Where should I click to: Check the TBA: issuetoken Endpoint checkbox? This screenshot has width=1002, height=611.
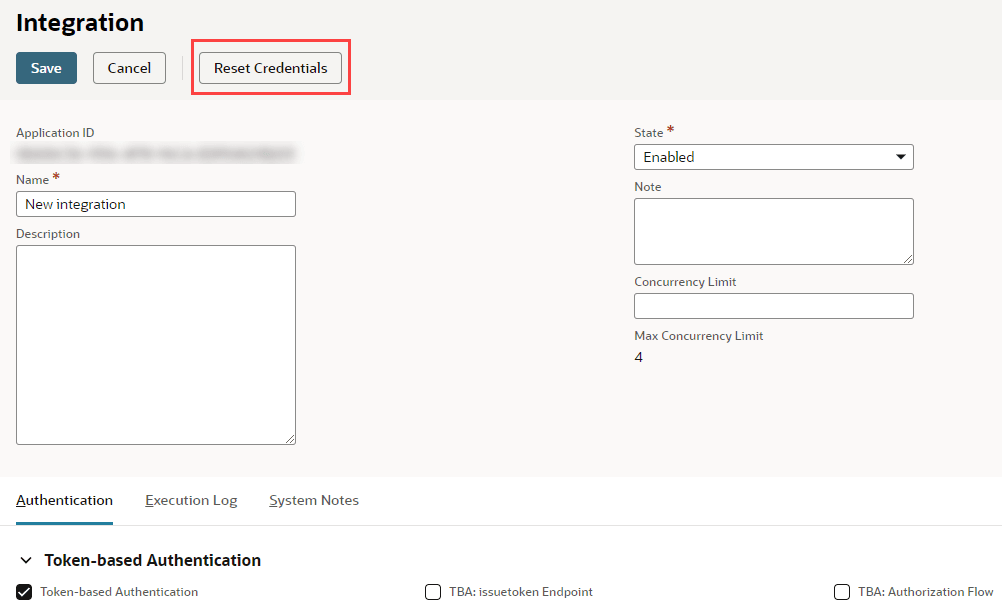[x=433, y=592]
